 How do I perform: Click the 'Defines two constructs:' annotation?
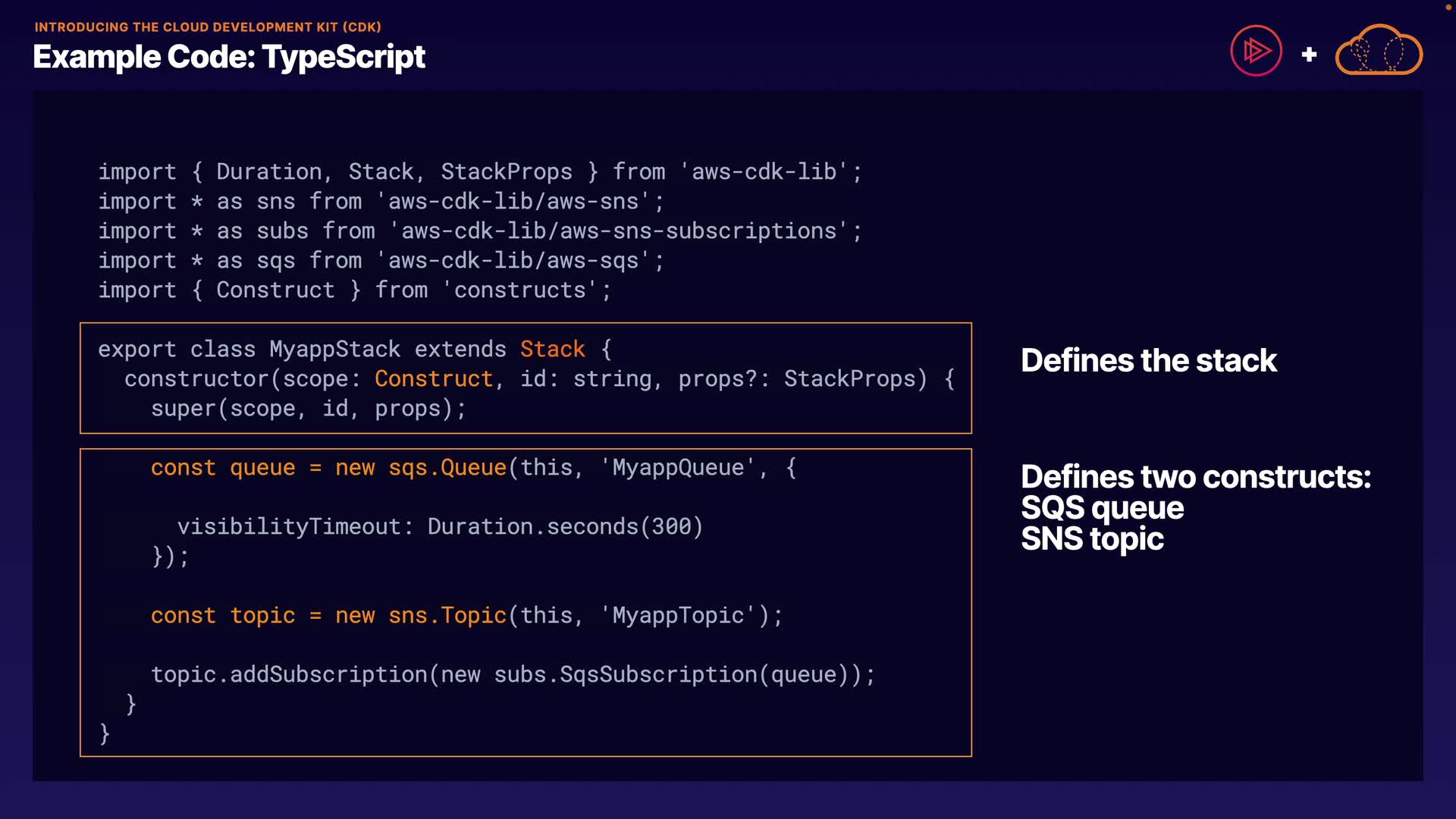click(1195, 477)
